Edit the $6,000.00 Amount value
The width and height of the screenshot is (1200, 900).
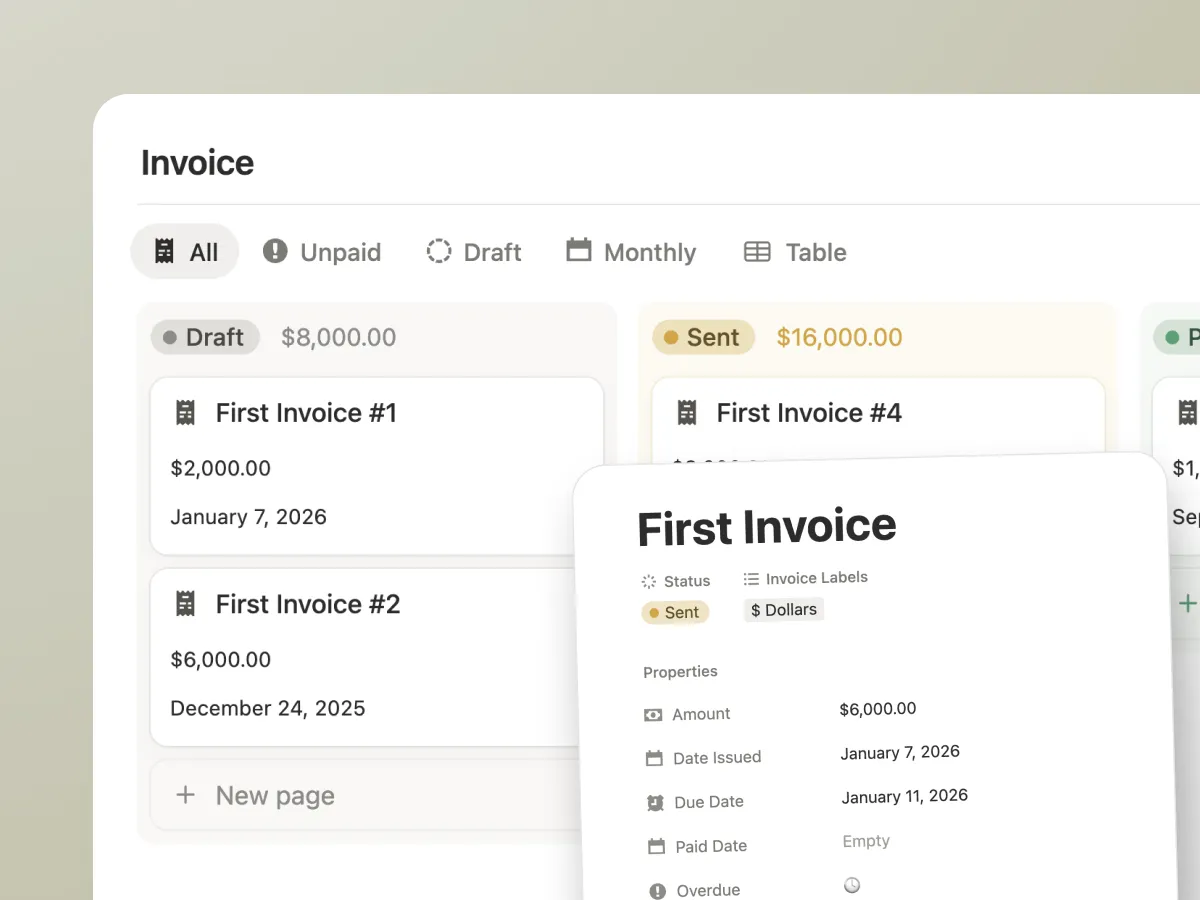tap(878, 709)
